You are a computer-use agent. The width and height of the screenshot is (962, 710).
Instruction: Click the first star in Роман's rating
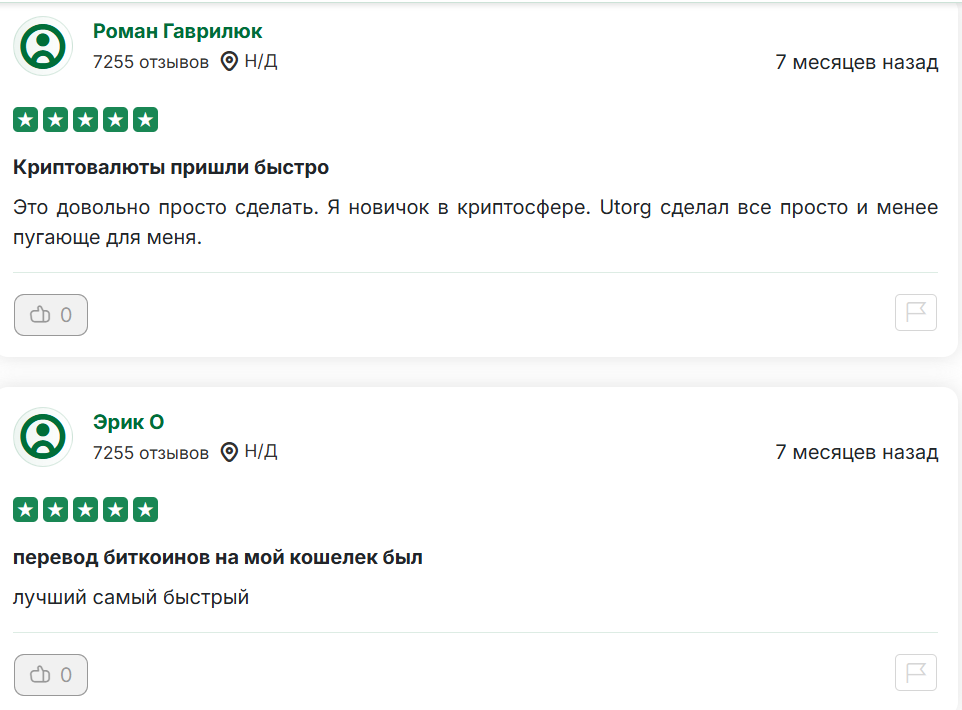click(x=25, y=119)
